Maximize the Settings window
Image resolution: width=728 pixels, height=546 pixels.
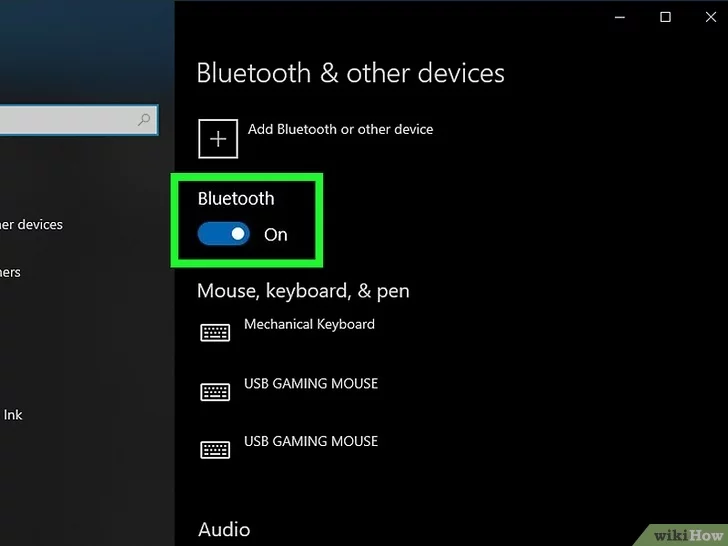665,17
